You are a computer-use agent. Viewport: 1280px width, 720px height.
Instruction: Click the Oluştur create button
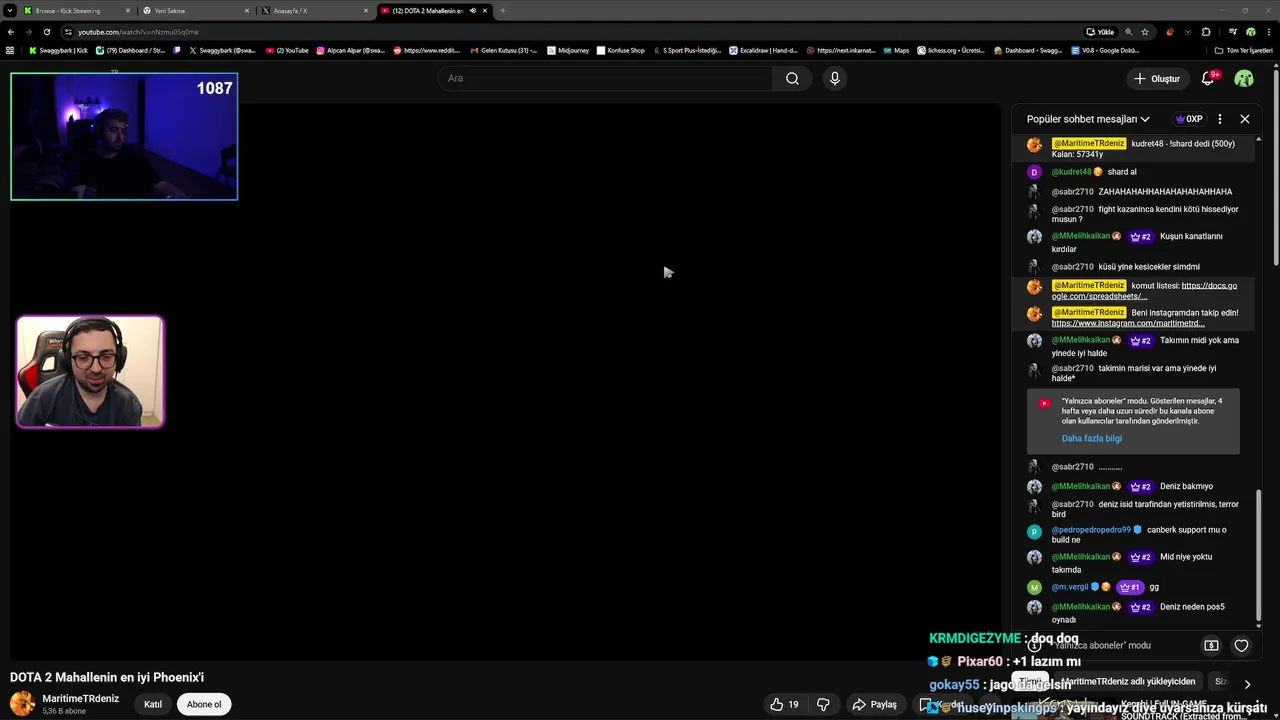[x=1157, y=78]
